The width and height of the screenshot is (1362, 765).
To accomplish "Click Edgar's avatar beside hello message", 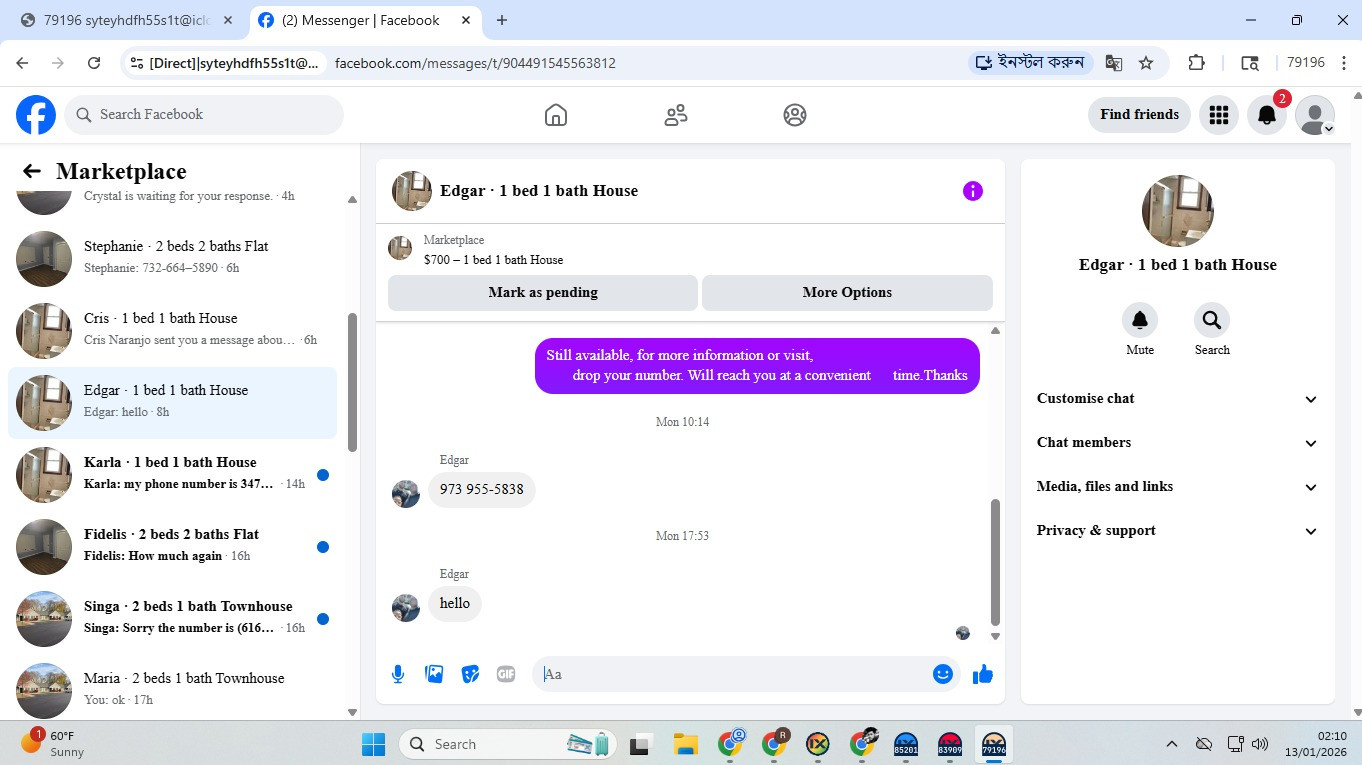I will 406,608.
